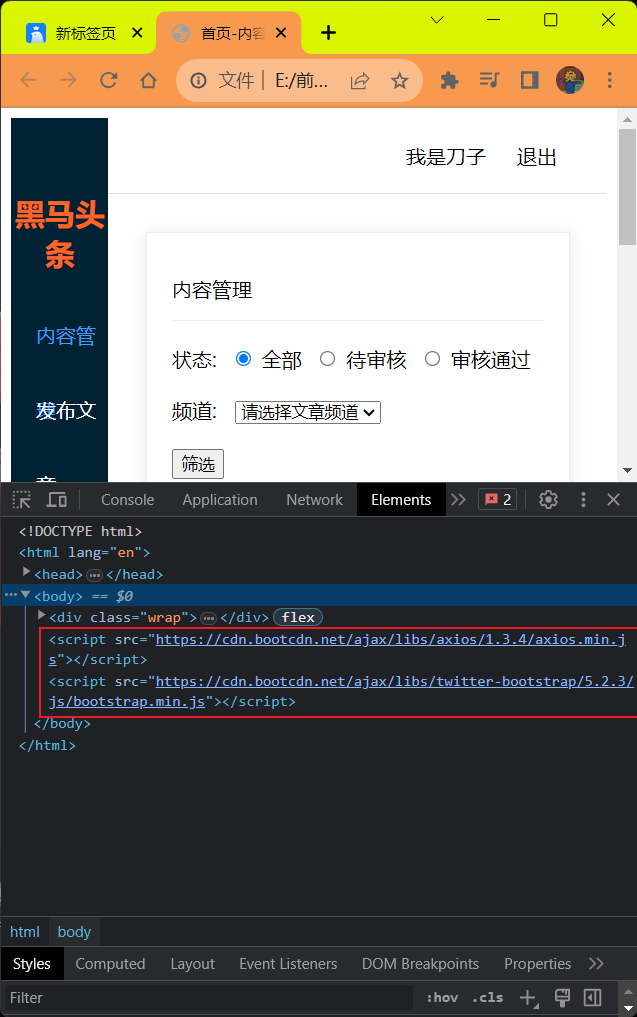
Task: Open the media control icon
Action: 489,80
